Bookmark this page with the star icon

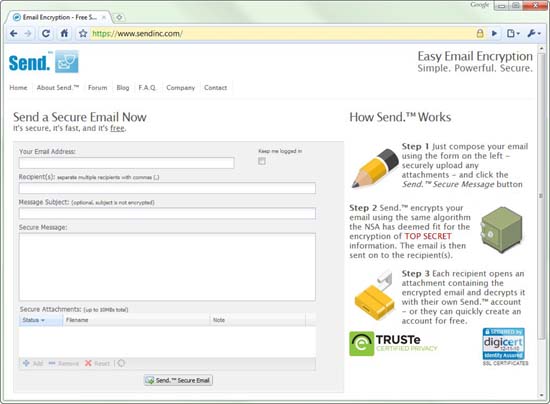click(83, 34)
